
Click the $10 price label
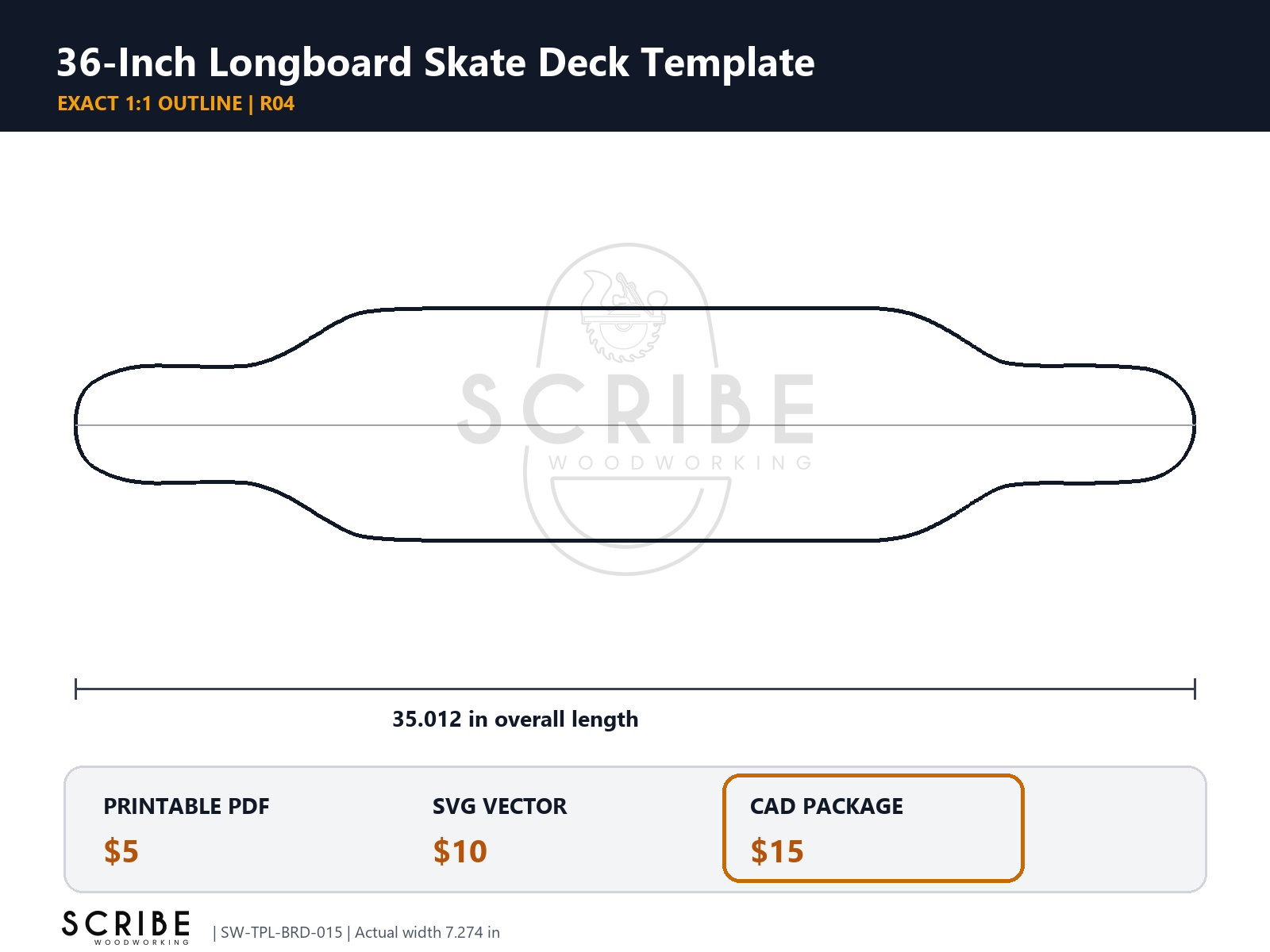pos(460,851)
